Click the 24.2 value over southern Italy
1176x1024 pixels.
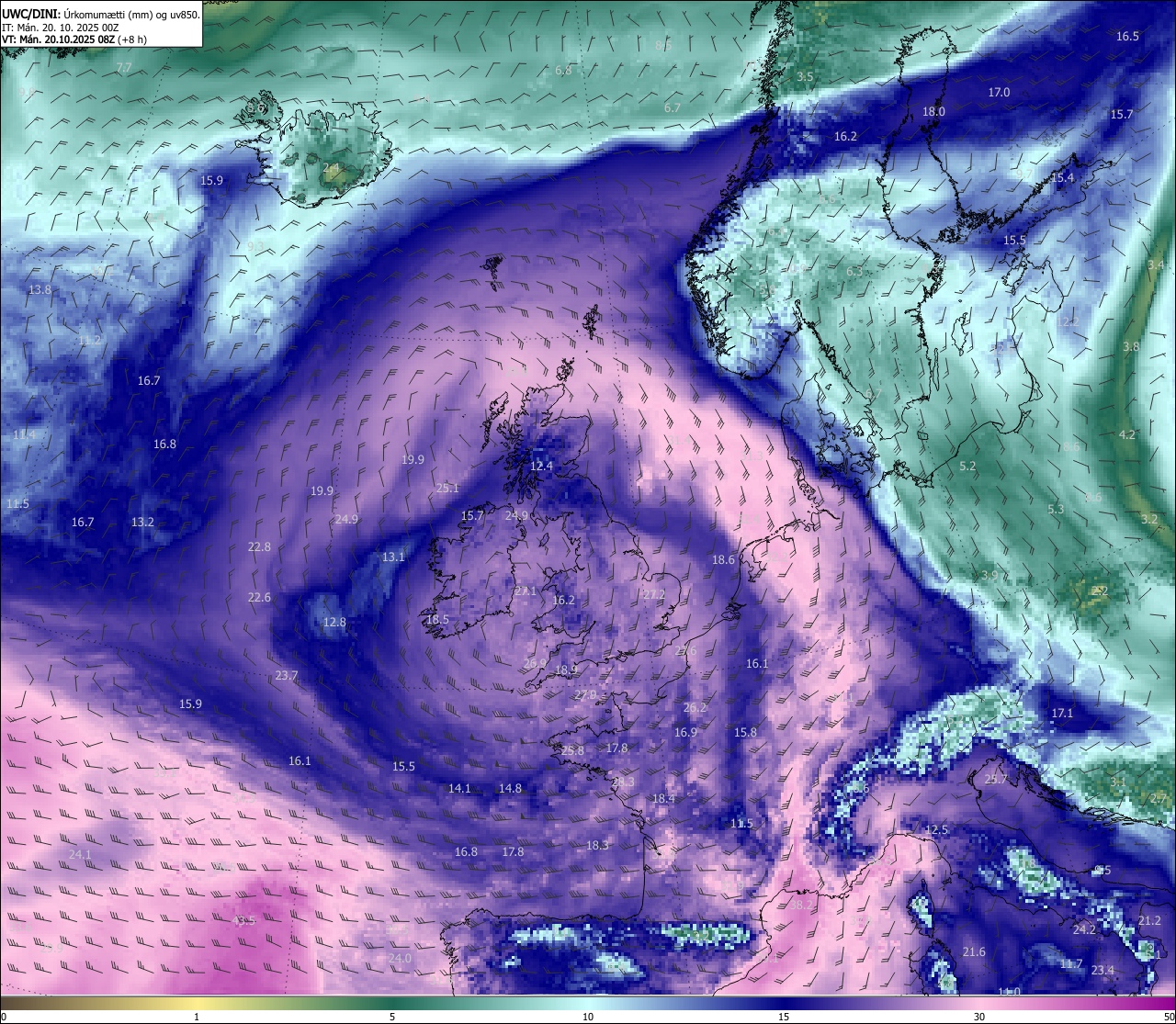[1084, 930]
